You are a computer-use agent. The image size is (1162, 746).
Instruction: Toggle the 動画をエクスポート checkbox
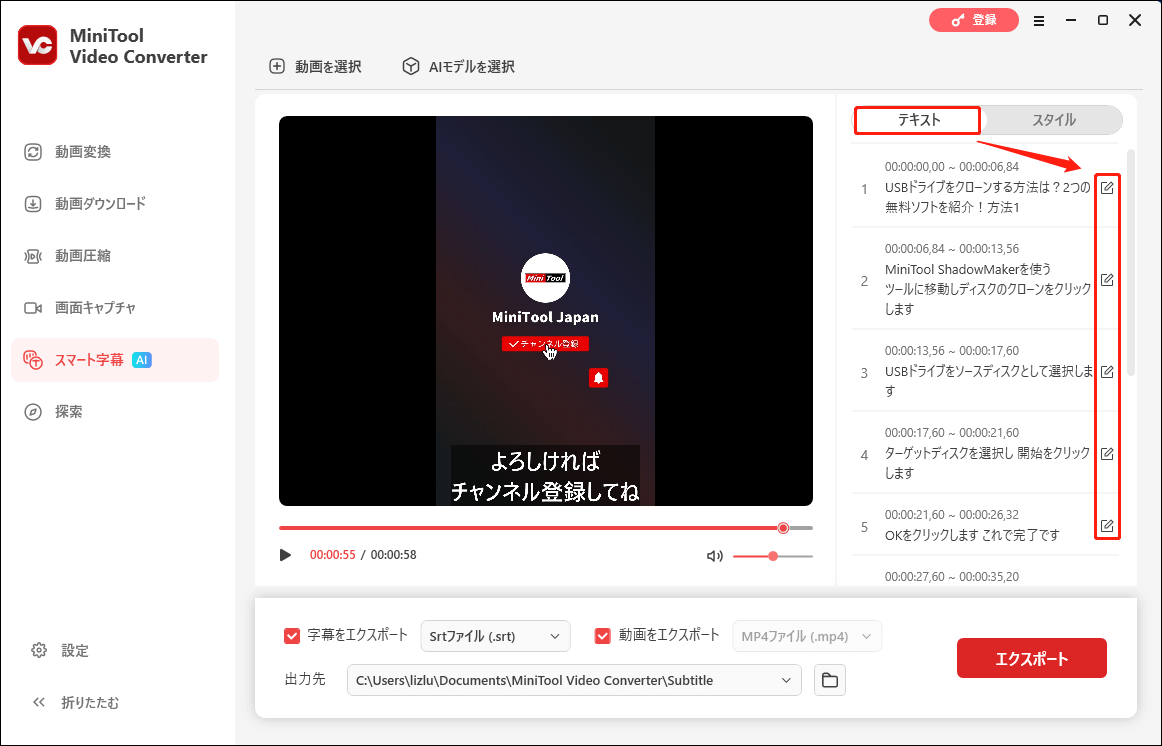602,636
